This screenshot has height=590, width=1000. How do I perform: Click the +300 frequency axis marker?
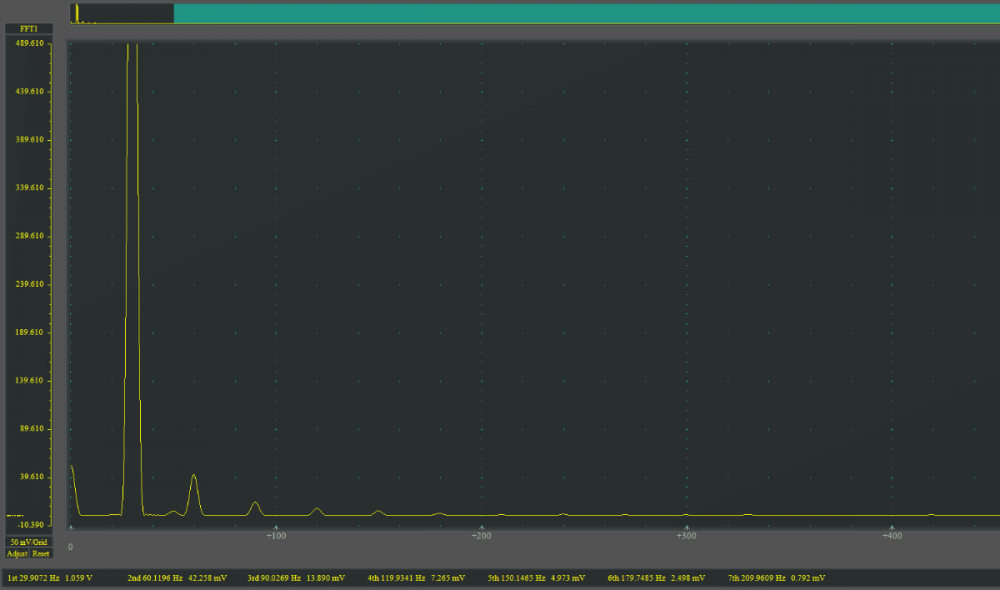point(686,536)
